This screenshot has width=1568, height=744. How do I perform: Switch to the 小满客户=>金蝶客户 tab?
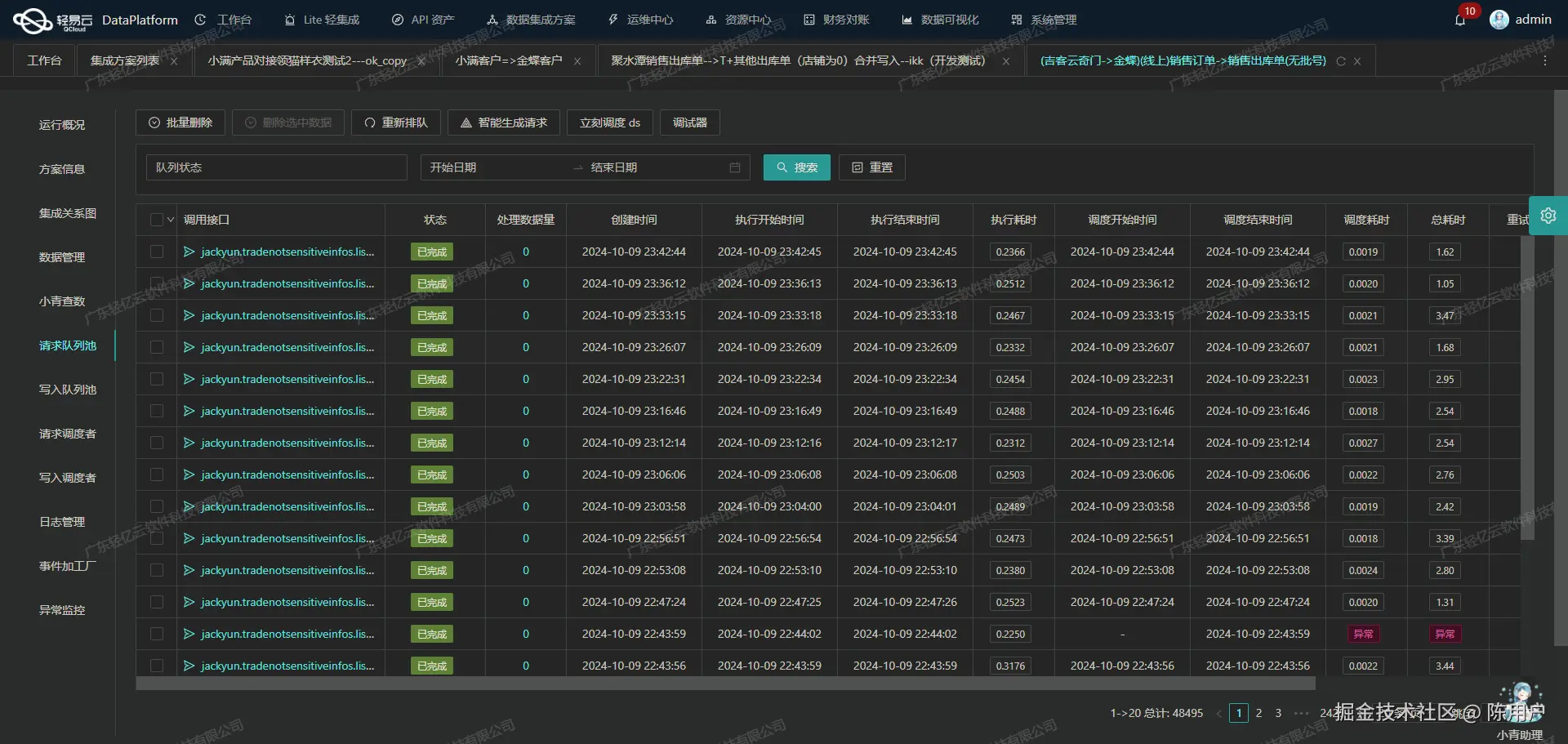tap(509, 60)
